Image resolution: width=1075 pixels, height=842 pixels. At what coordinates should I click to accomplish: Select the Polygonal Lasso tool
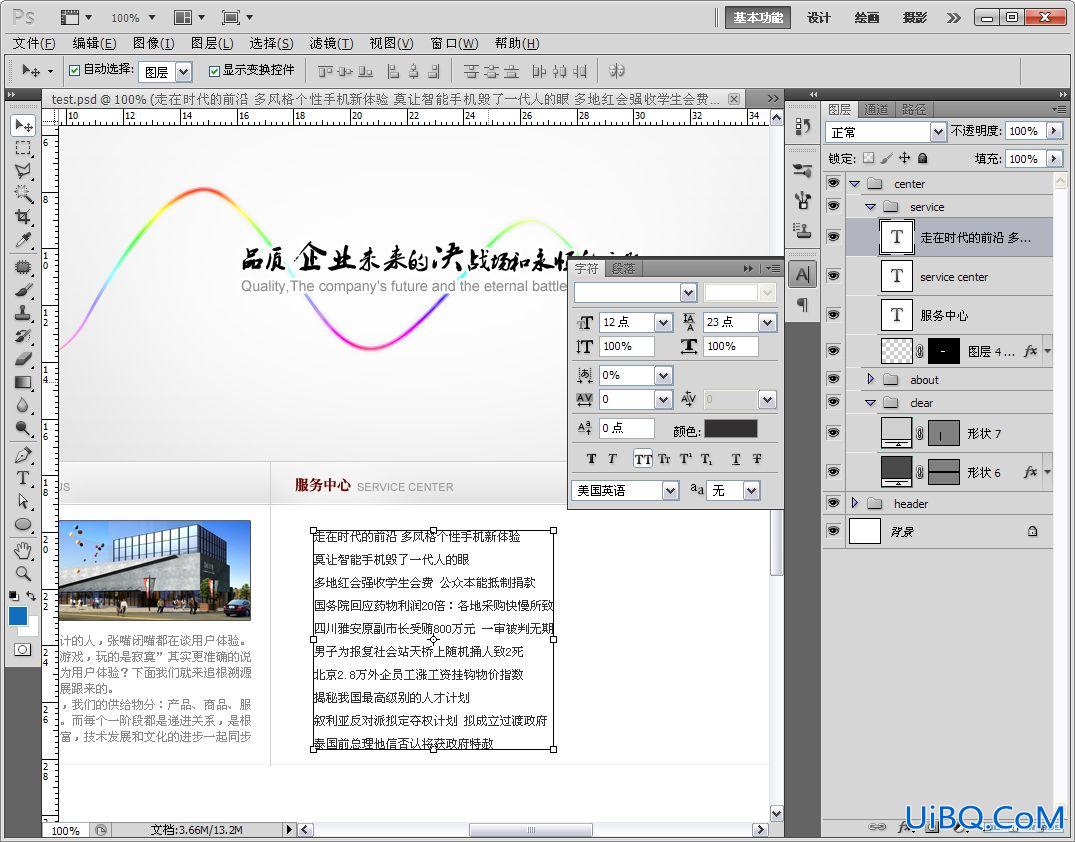23,171
